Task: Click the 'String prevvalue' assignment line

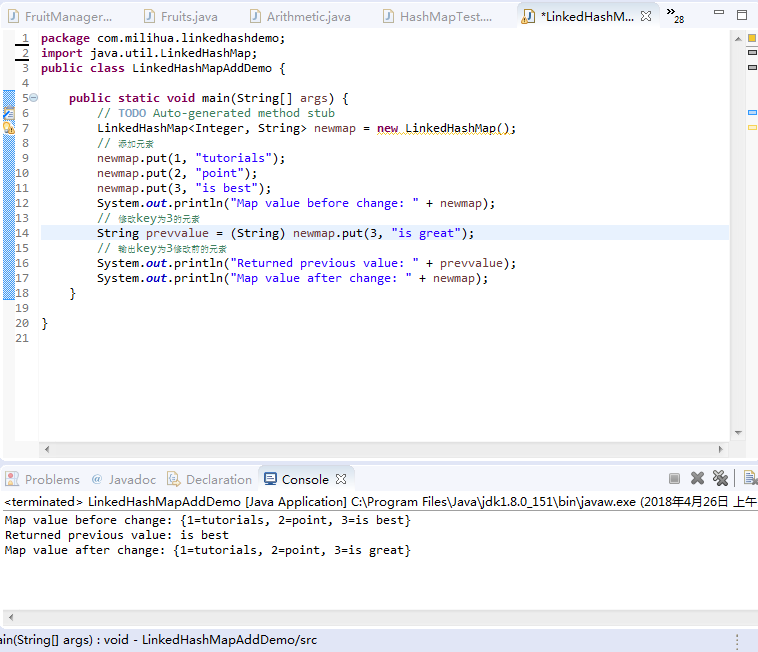Action: (x=285, y=233)
